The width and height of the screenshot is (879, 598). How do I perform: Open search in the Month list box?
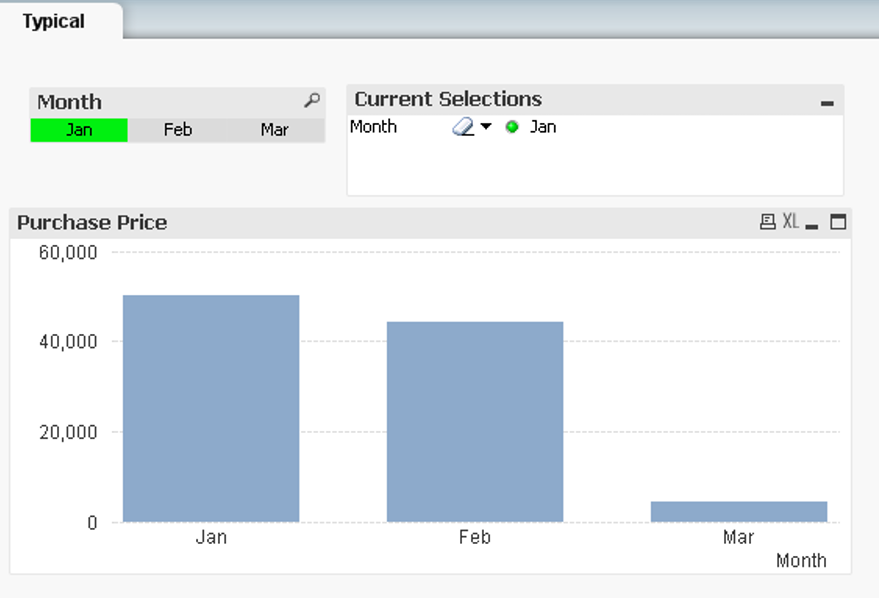(312, 101)
